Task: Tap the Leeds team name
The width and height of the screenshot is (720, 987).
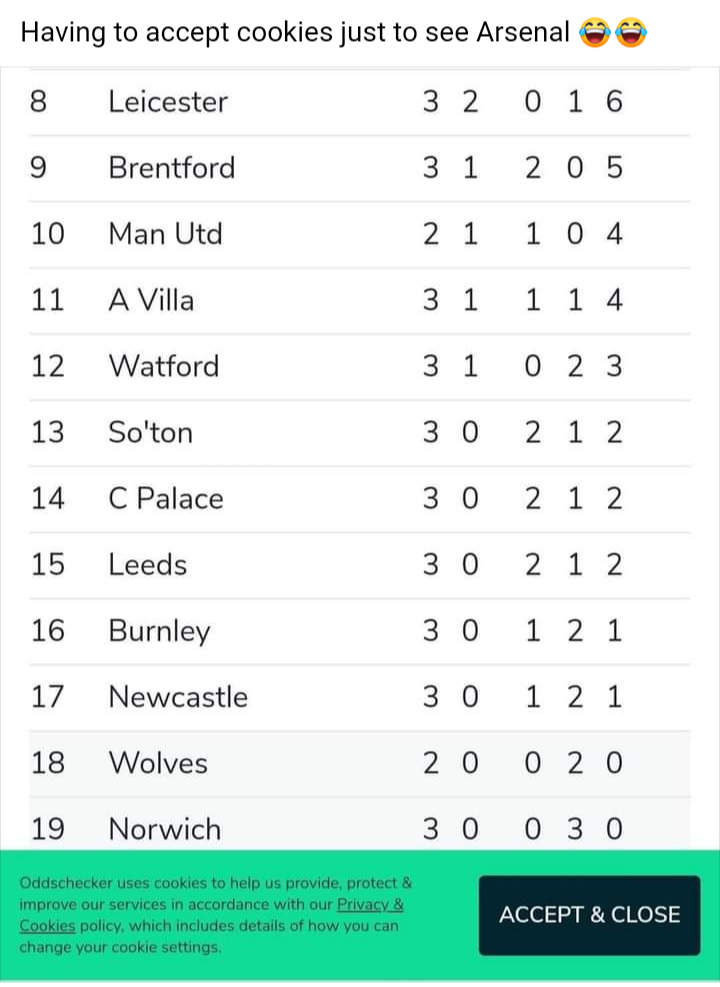Action: tap(148, 565)
